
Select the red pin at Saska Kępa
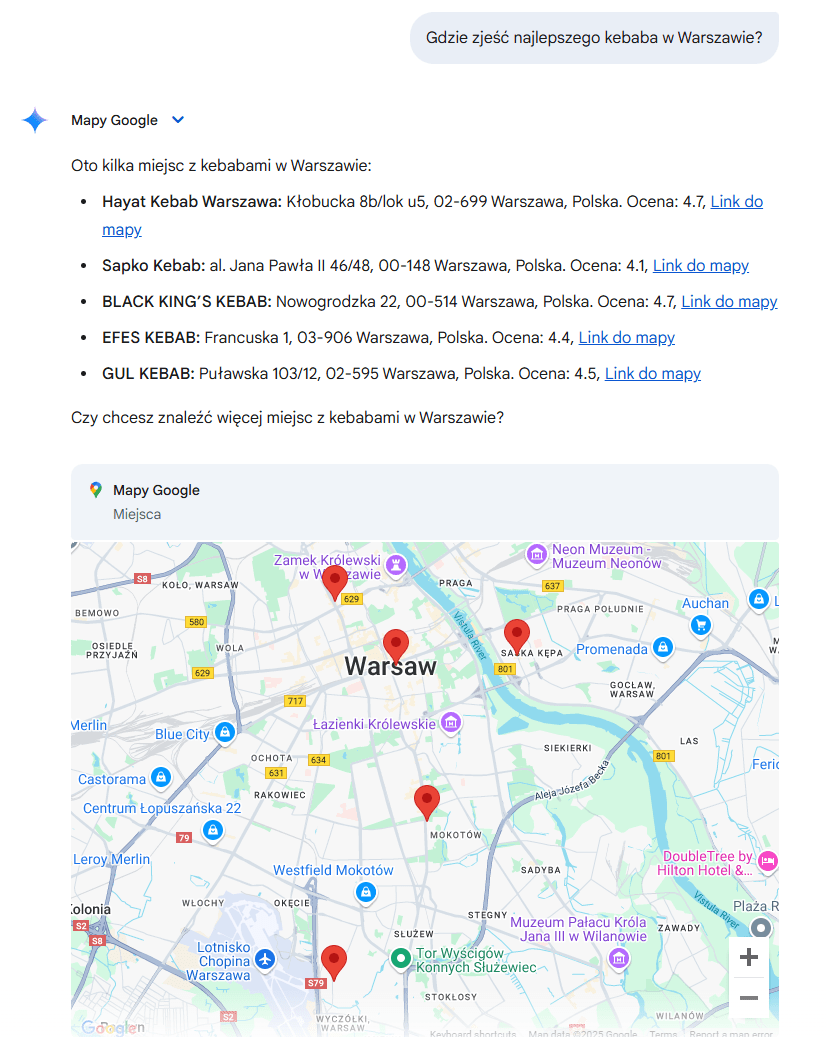[516, 636]
